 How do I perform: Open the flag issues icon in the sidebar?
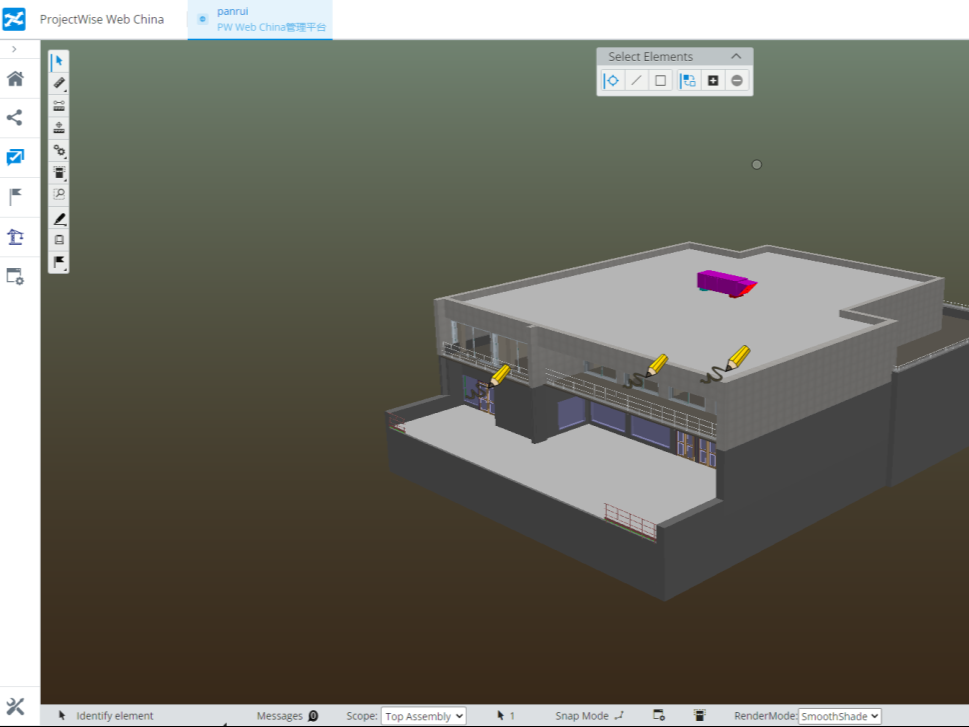click(15, 197)
